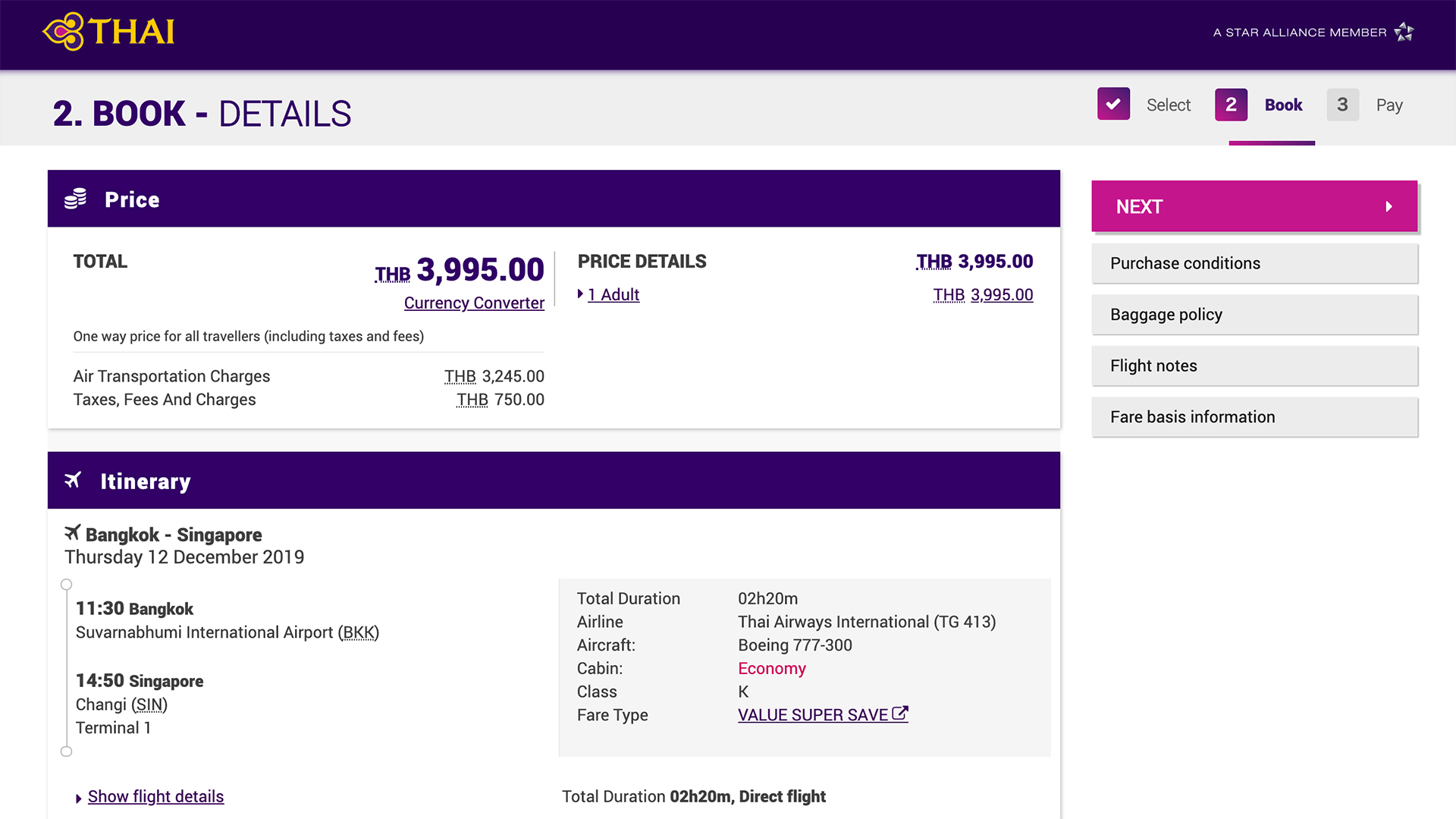
Task: Open the Book step tab
Action: [1259, 105]
